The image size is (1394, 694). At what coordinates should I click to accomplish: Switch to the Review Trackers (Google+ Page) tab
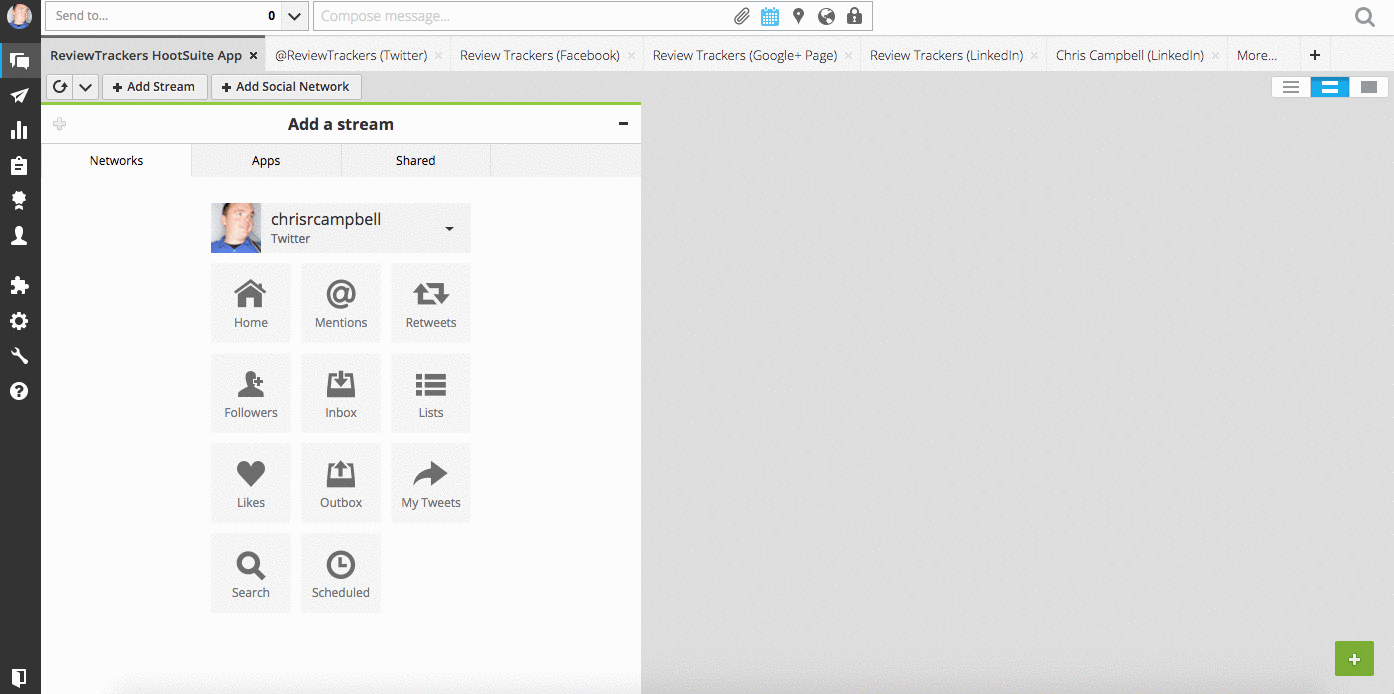(745, 56)
